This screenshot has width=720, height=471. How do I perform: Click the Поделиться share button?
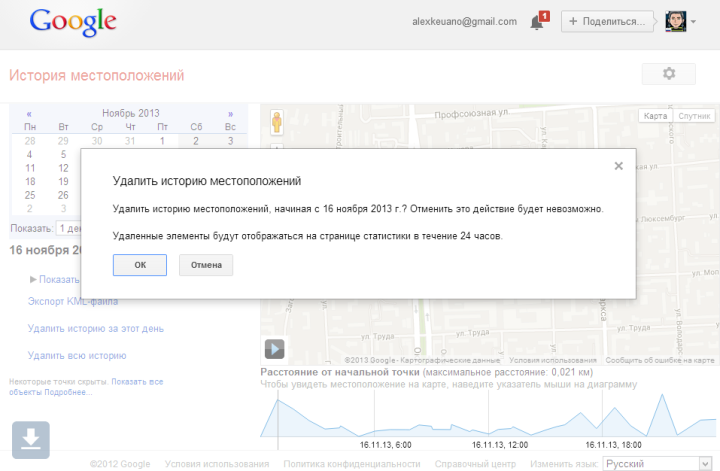tap(608, 22)
